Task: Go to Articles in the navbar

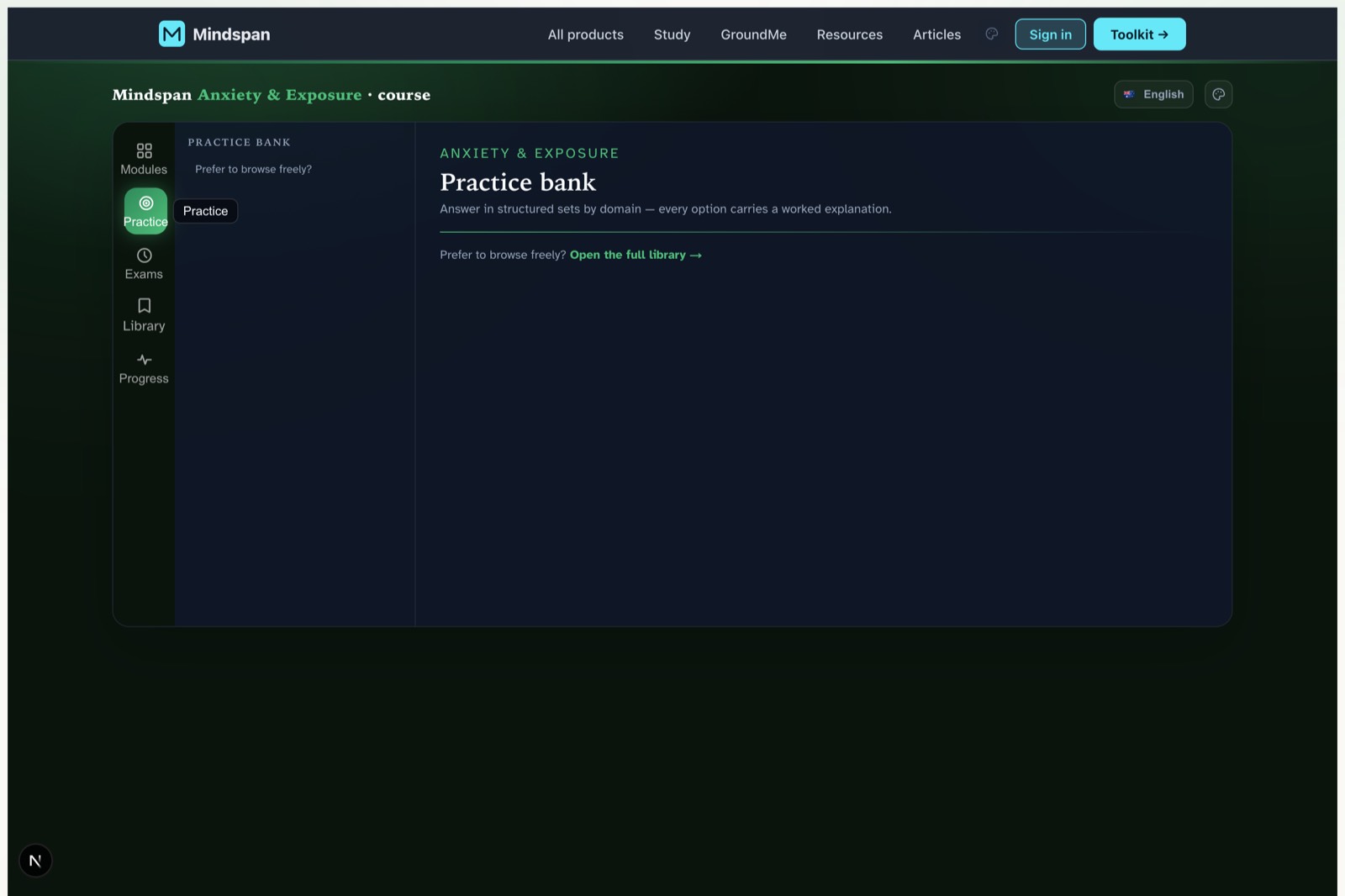Action: (936, 34)
